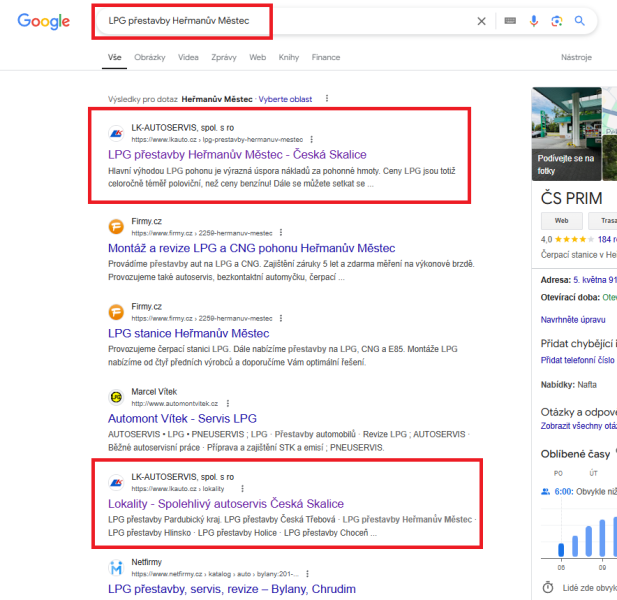Open the on-screen keyboard icon

[x=510, y=20]
